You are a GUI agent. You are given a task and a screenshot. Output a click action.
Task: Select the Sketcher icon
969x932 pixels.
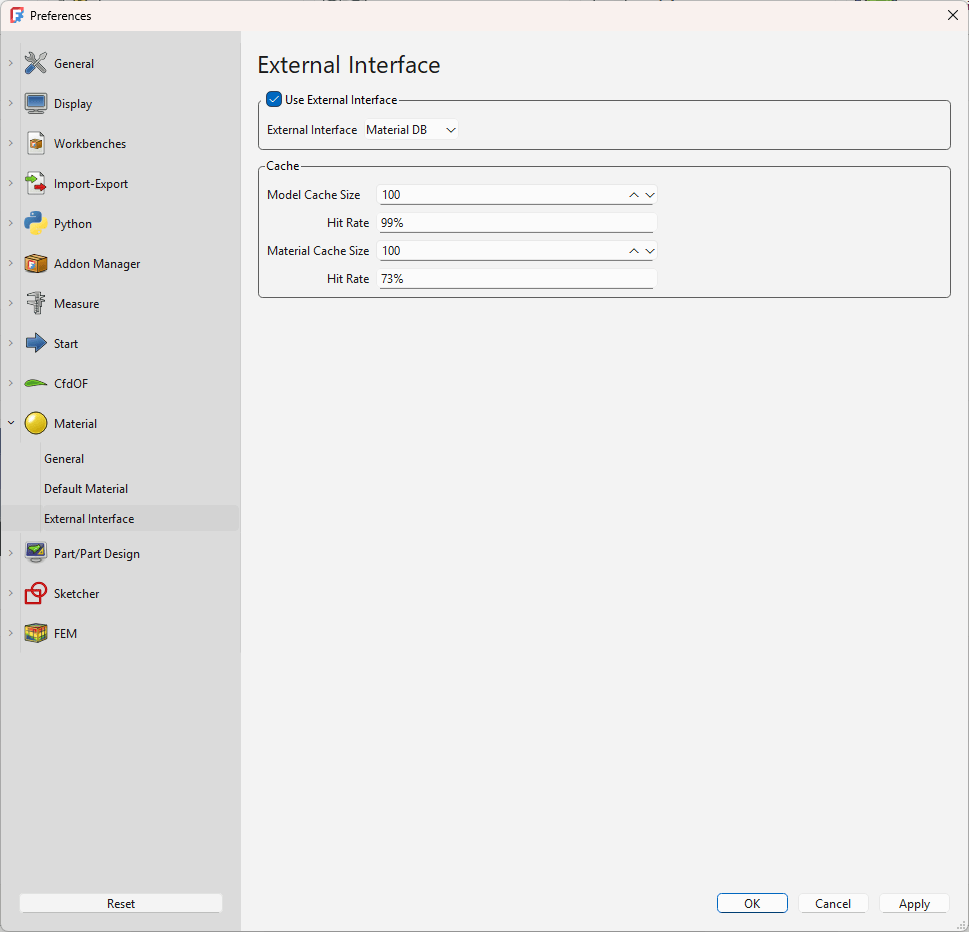36,593
